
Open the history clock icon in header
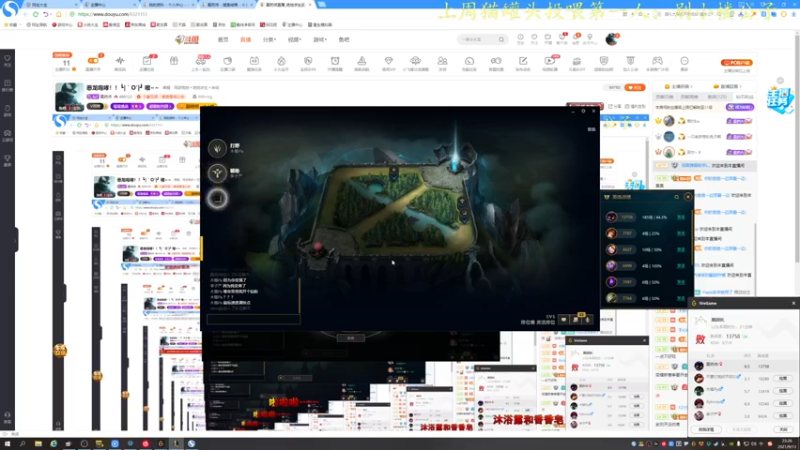click(520, 37)
